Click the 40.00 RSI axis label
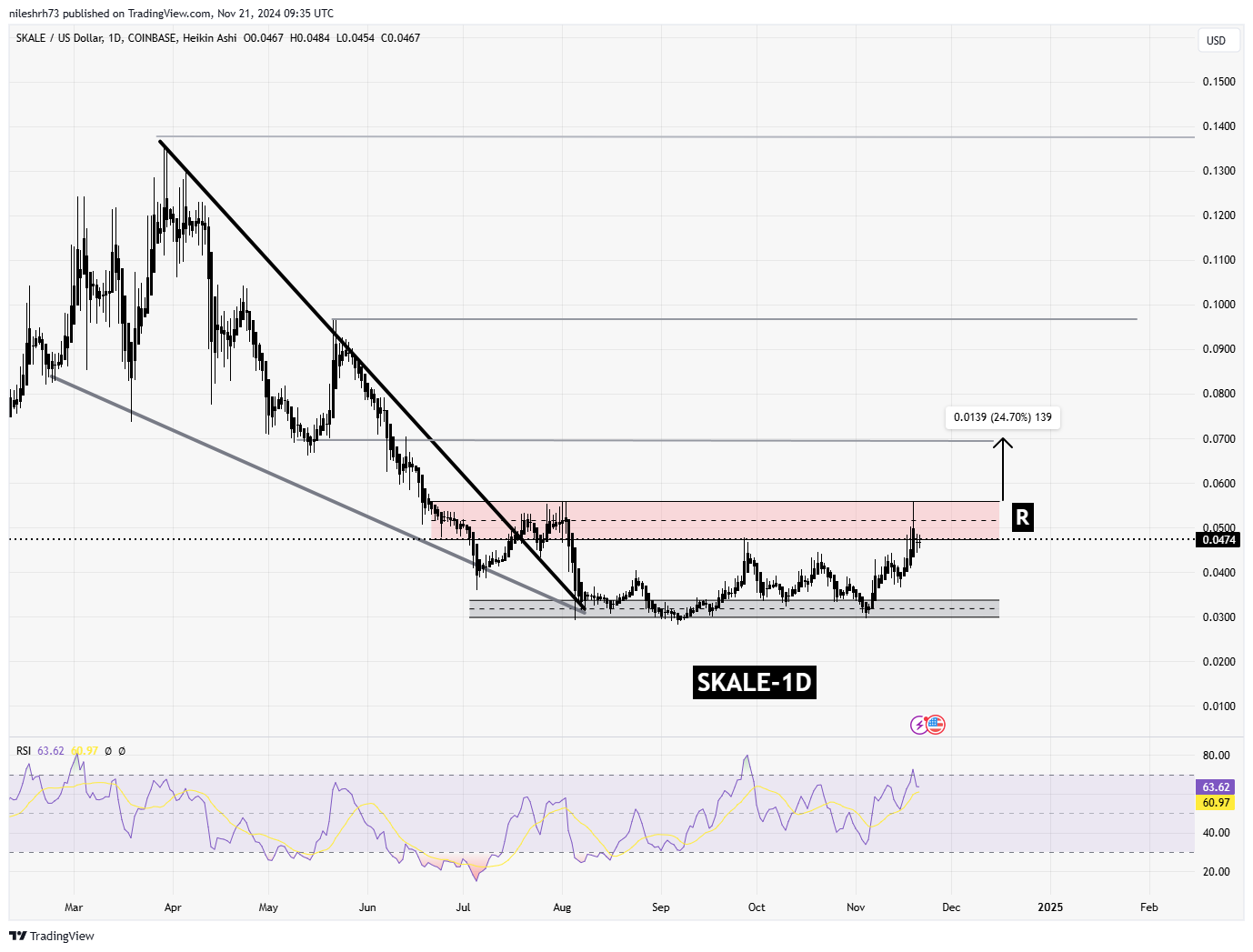 (1216, 833)
